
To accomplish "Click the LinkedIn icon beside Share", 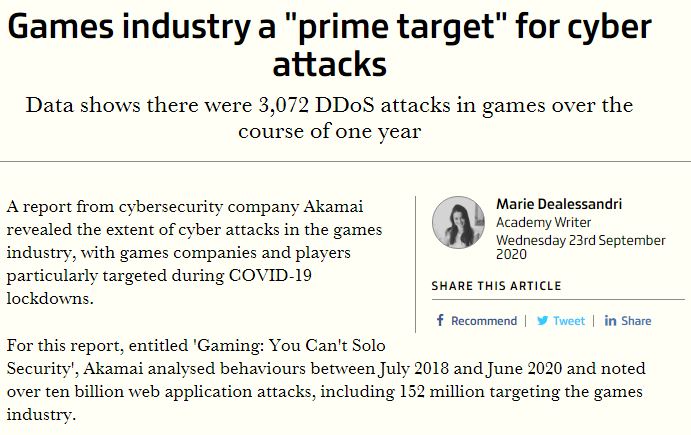I will pos(609,321).
